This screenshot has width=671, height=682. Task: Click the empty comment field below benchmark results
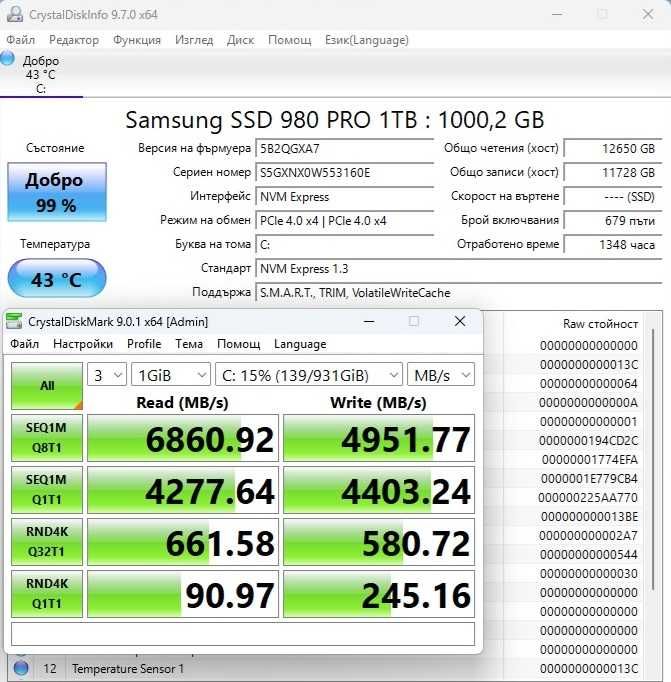[x=243, y=634]
